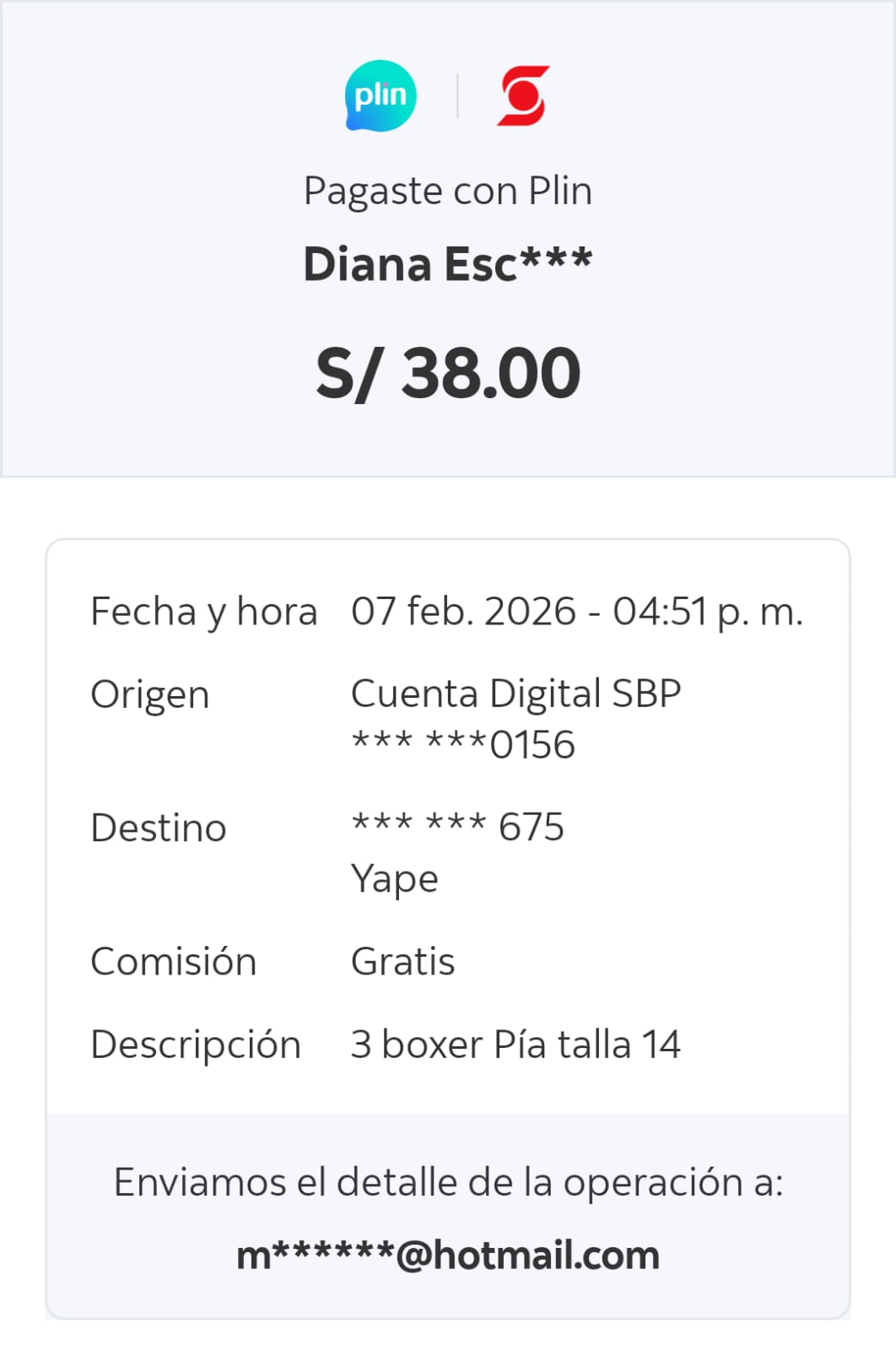896x1350 pixels.
Task: Select description "3 boxer Pía talla 14"
Action: point(515,1045)
